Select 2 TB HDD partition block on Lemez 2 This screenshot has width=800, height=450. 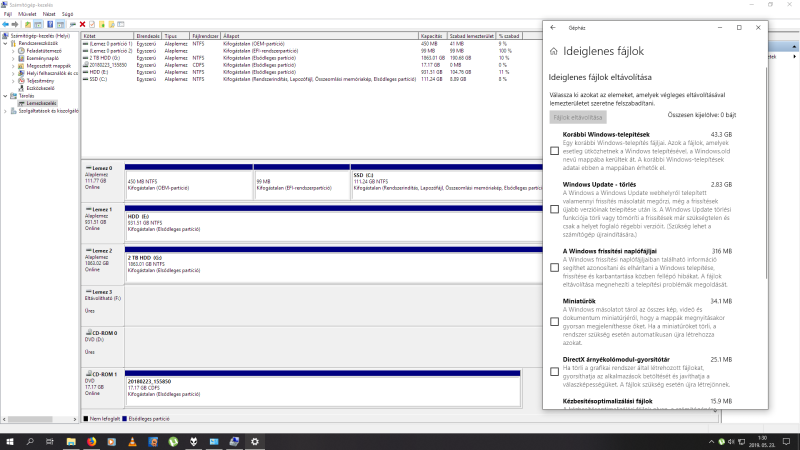pos(334,265)
